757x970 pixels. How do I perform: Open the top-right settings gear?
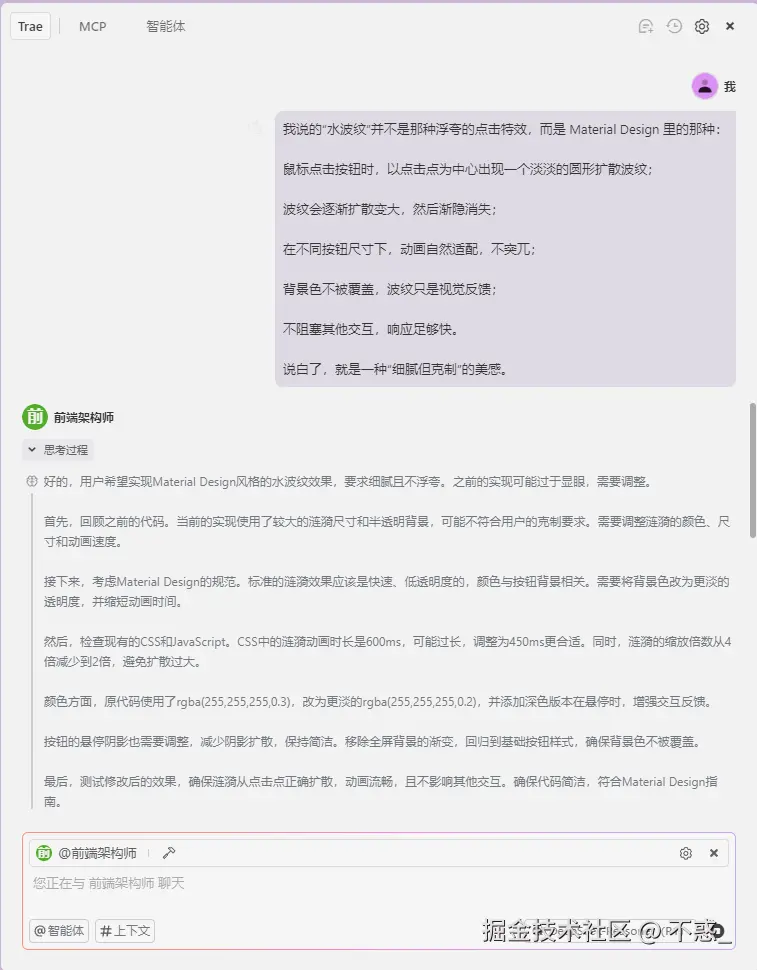[702, 27]
